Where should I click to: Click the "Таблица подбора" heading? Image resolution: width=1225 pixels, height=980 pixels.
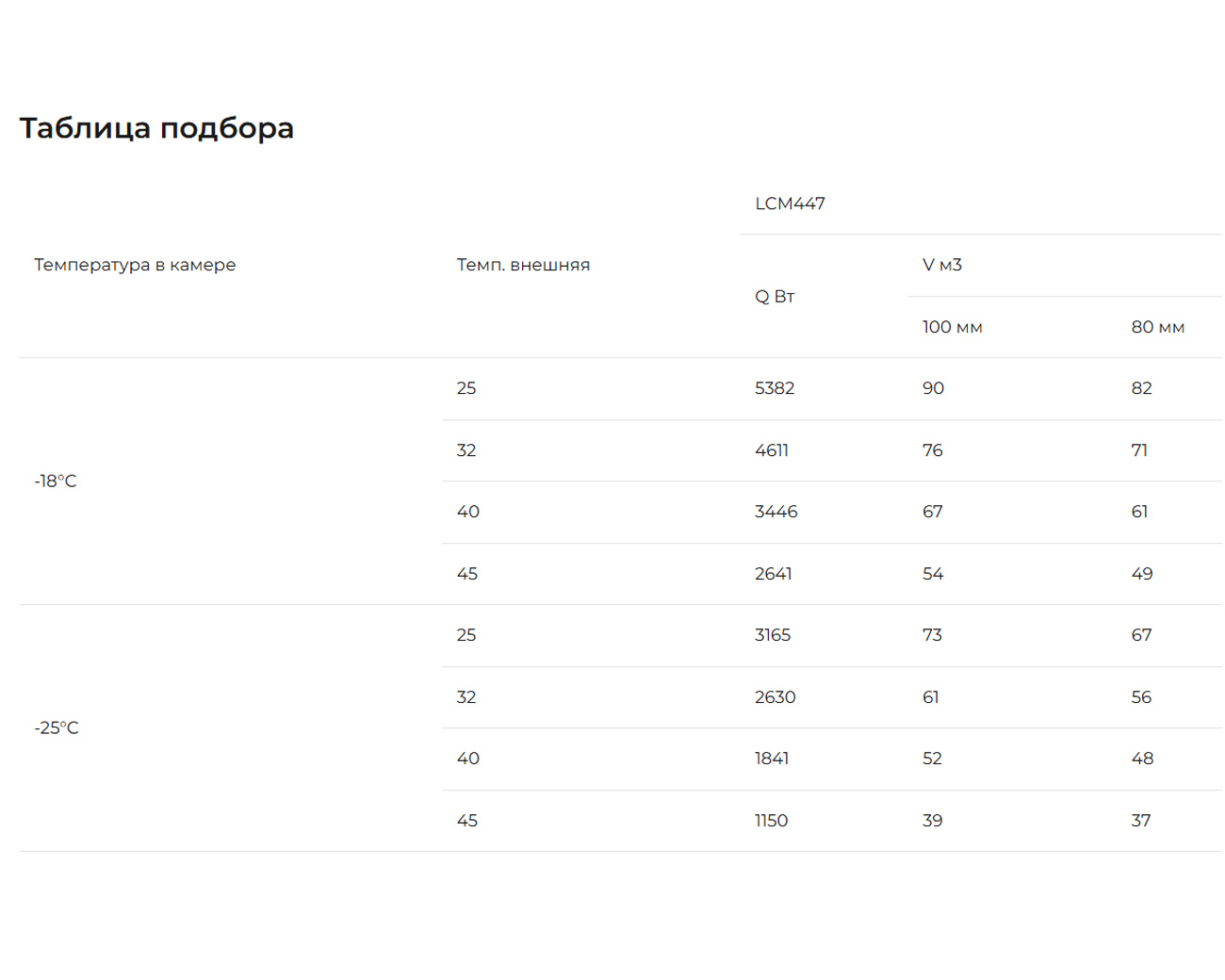156,128
